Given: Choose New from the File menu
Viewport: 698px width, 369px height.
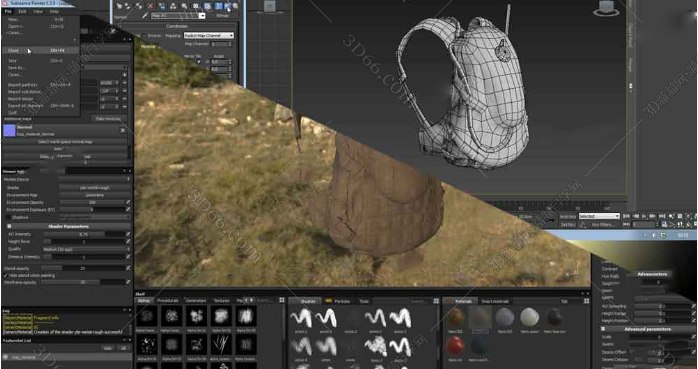Looking at the screenshot, I should pos(41,20).
